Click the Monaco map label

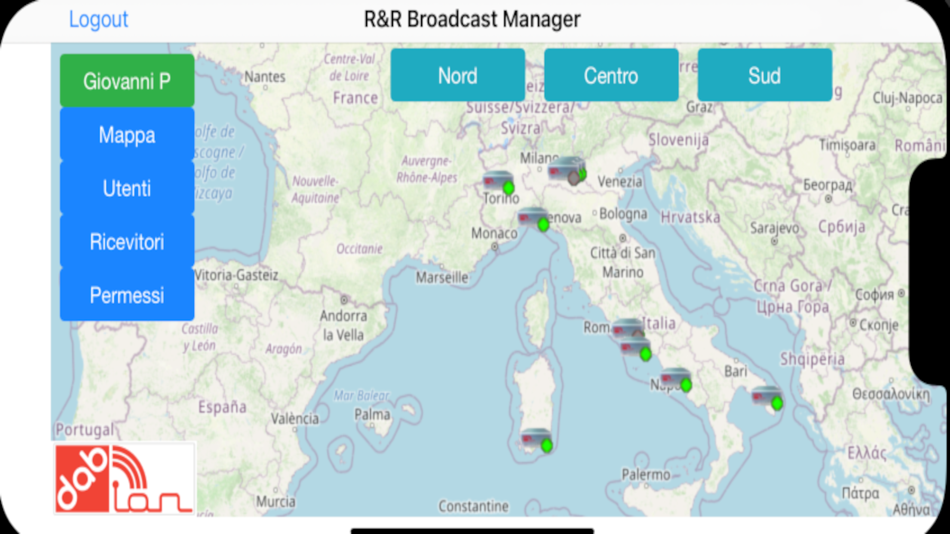(494, 233)
